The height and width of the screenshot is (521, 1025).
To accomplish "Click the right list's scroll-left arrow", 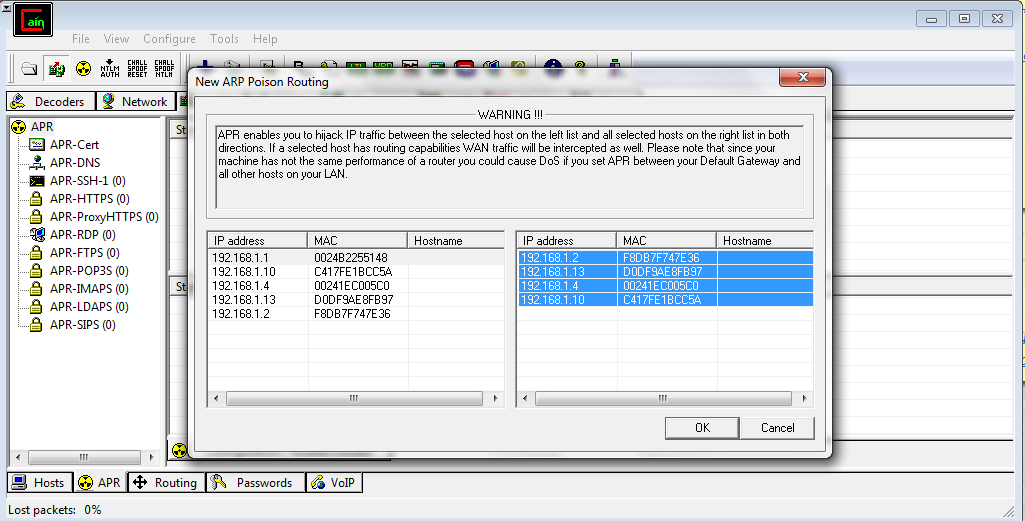I will pyautogui.click(x=526, y=398).
